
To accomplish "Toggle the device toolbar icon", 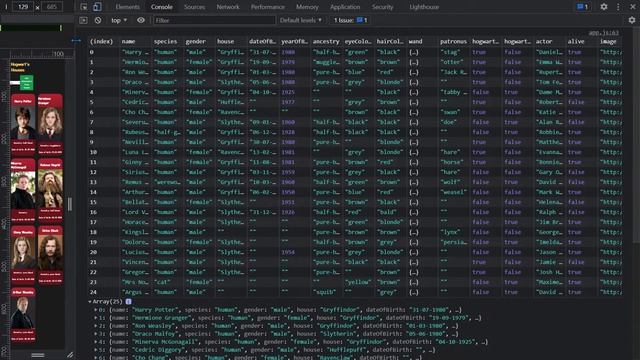I will coord(97,7).
